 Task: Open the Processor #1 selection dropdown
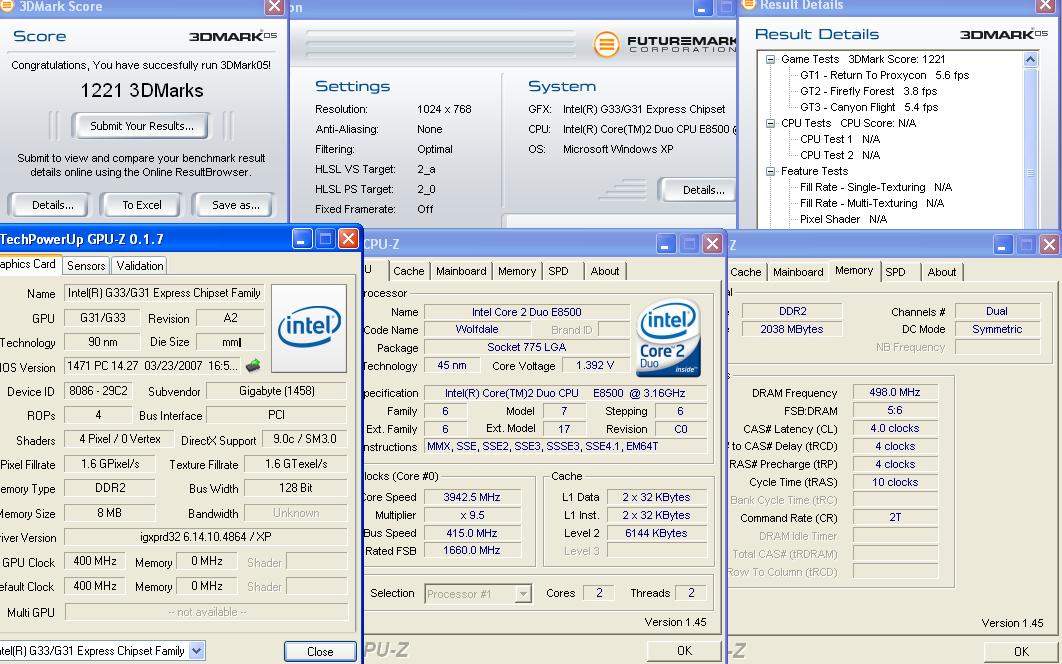point(523,594)
